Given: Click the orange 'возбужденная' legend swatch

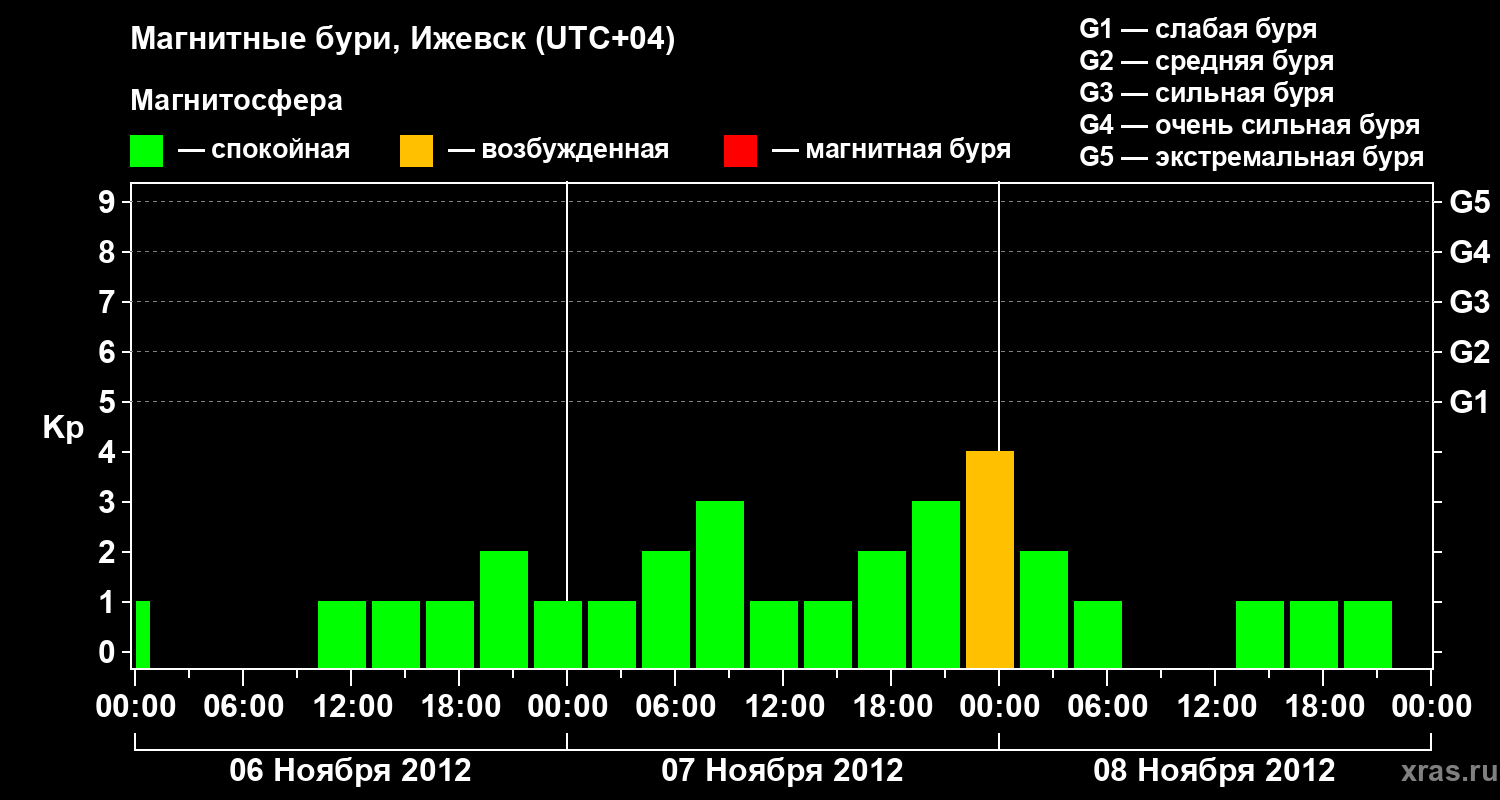Looking at the screenshot, I should pyautogui.click(x=416, y=151).
